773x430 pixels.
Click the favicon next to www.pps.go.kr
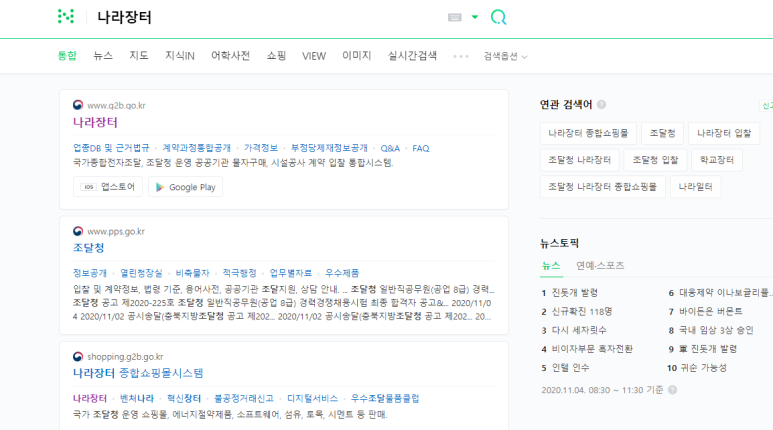[78, 231]
